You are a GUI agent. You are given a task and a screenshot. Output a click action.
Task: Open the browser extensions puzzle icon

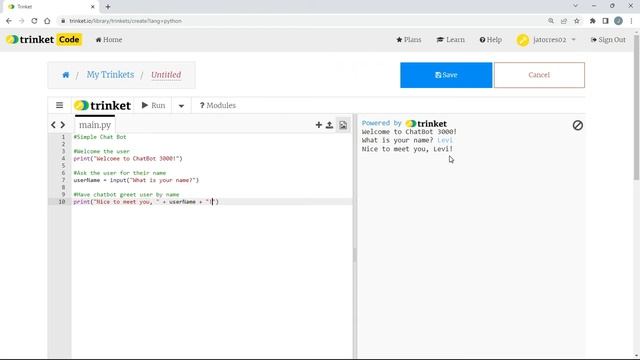pos(592,21)
